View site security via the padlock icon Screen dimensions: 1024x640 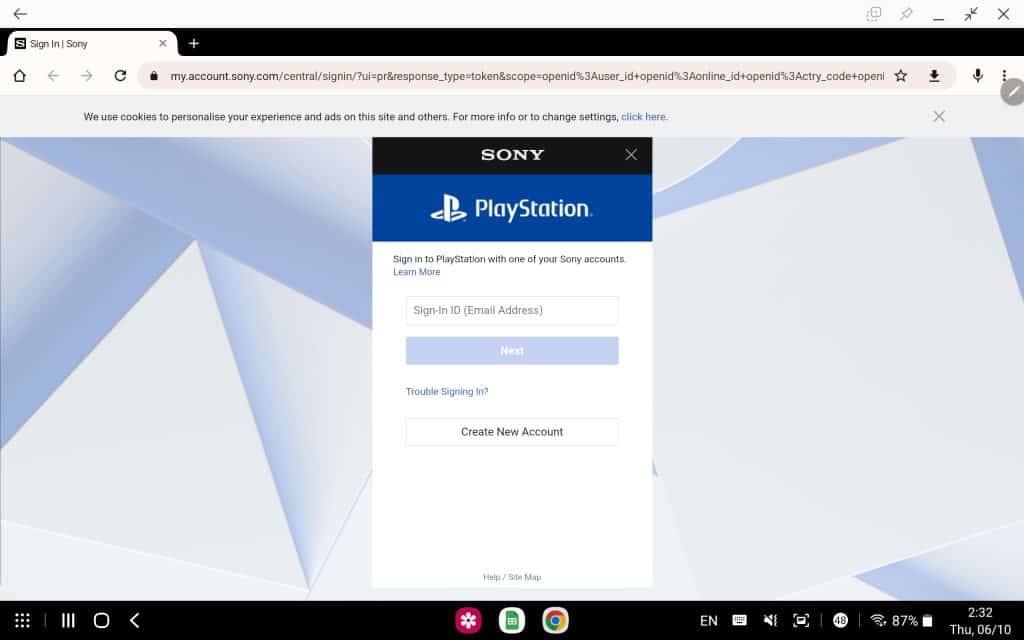(152, 76)
